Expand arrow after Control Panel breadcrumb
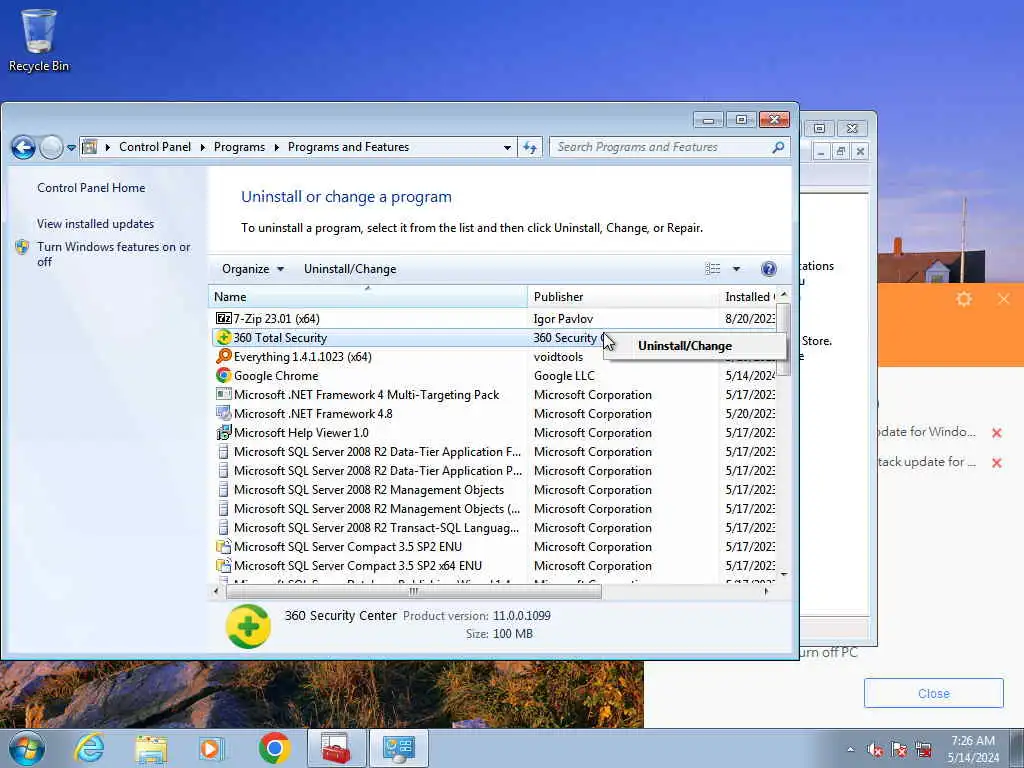Viewport: 1024px width, 768px height. [202, 148]
